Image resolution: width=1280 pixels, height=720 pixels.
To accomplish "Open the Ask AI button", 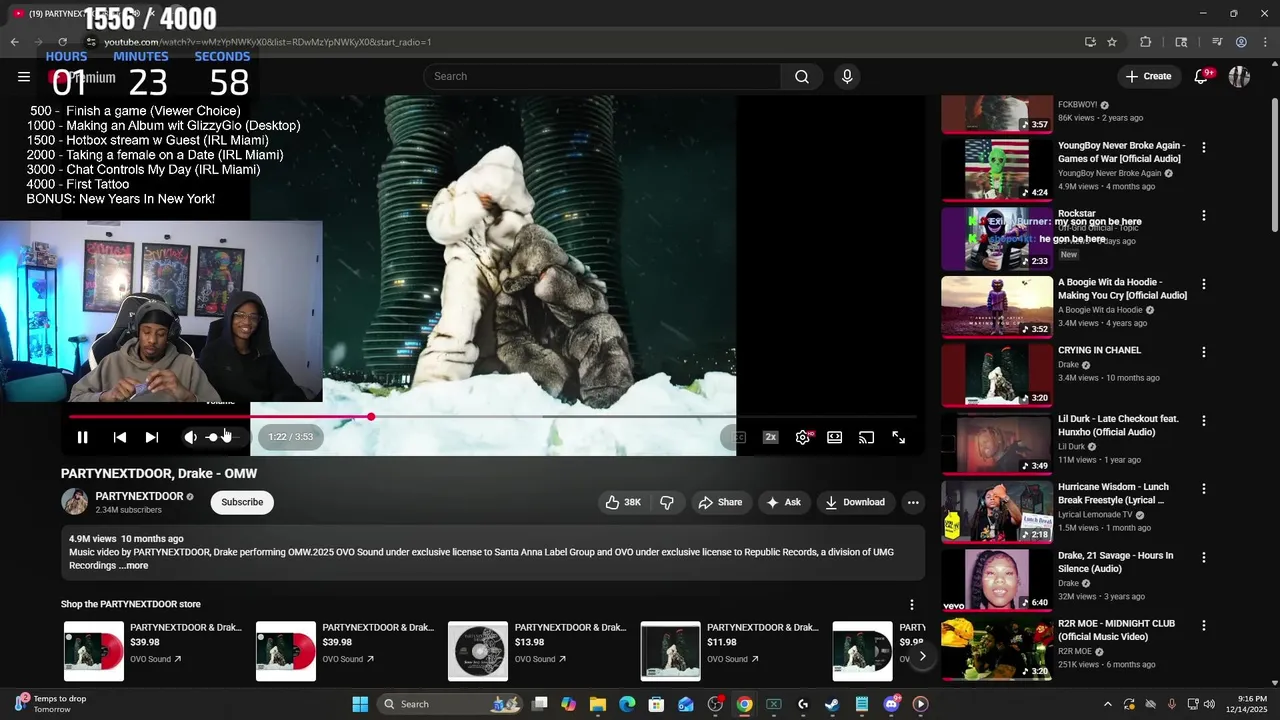I will [784, 502].
